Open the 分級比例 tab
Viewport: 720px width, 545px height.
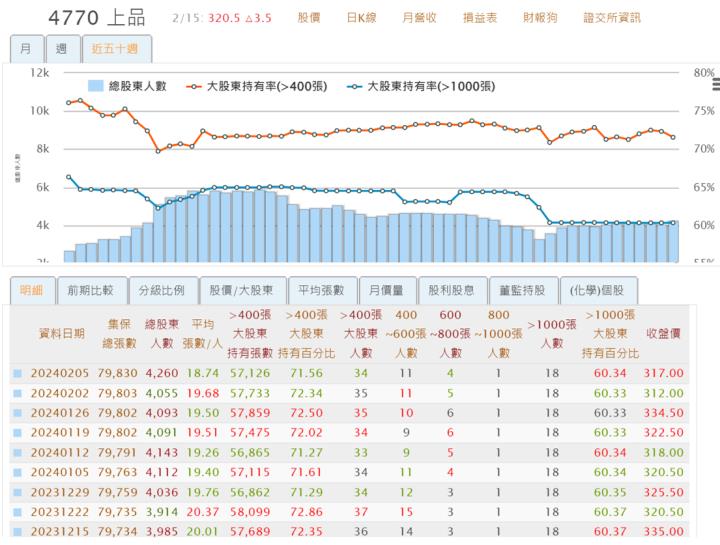[x=163, y=290]
